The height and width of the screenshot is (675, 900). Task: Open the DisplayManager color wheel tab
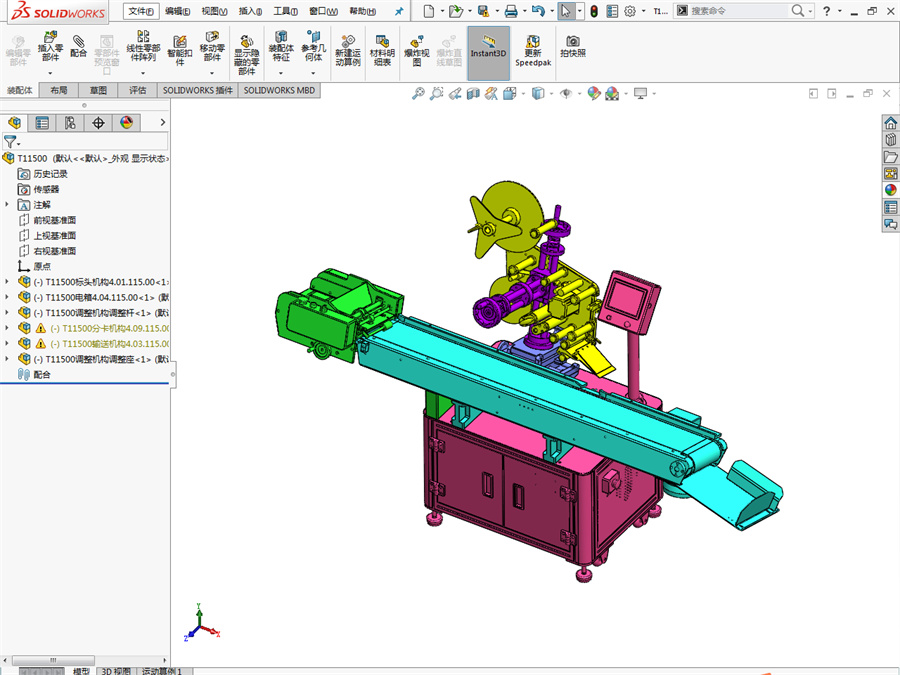pos(126,123)
